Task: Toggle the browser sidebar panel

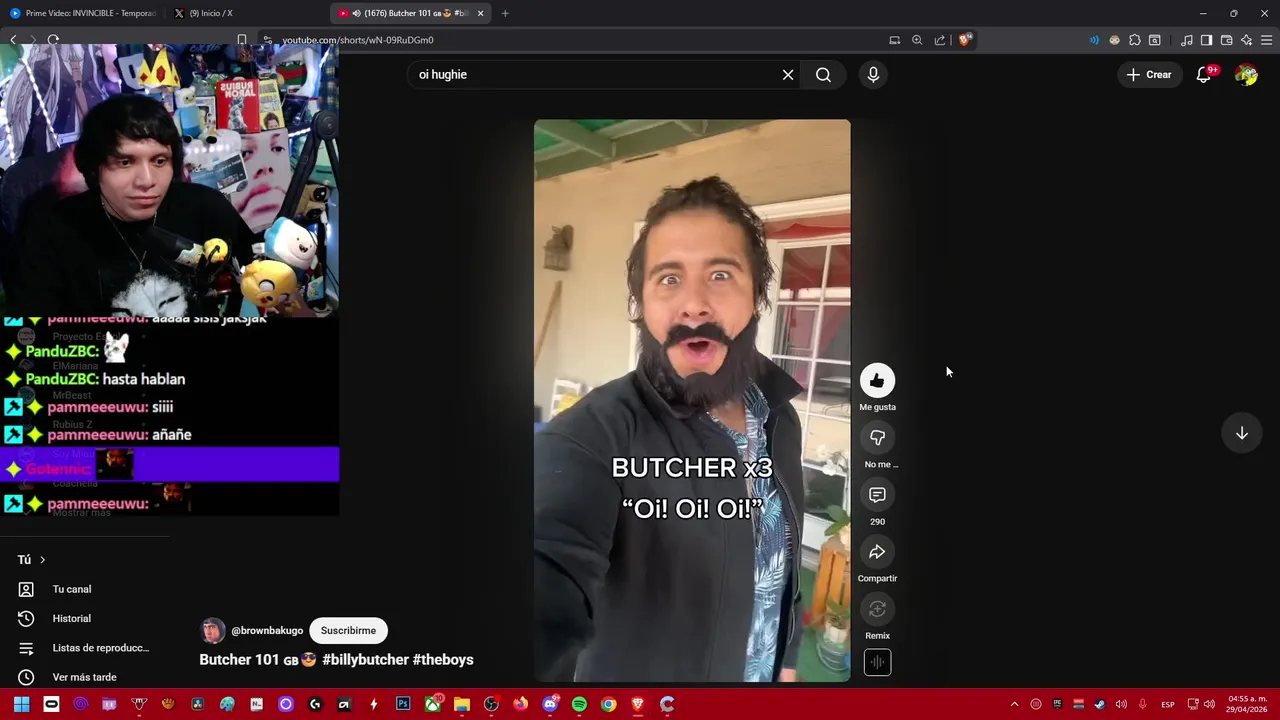Action: (1206, 40)
